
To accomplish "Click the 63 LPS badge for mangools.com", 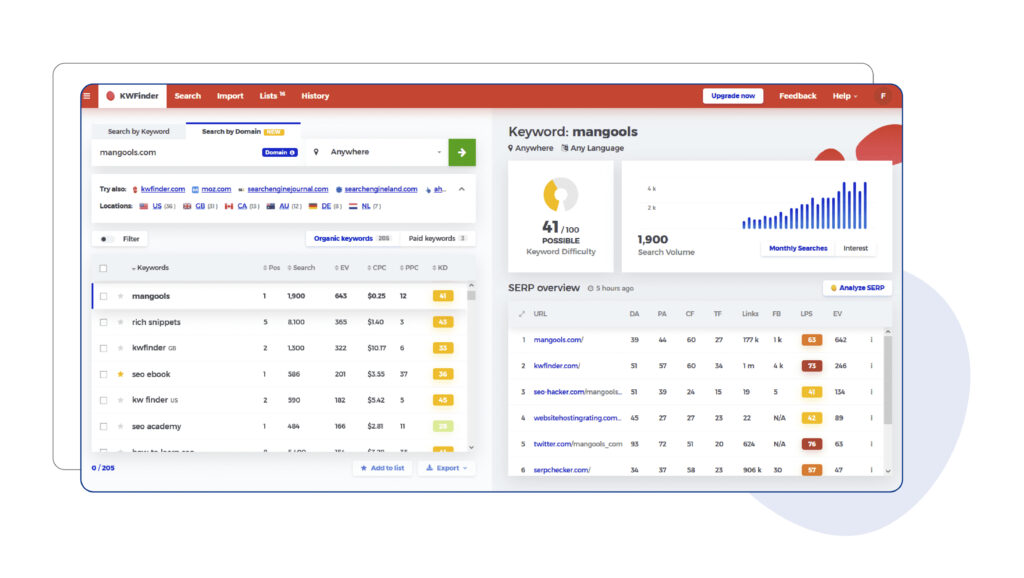I will point(812,340).
